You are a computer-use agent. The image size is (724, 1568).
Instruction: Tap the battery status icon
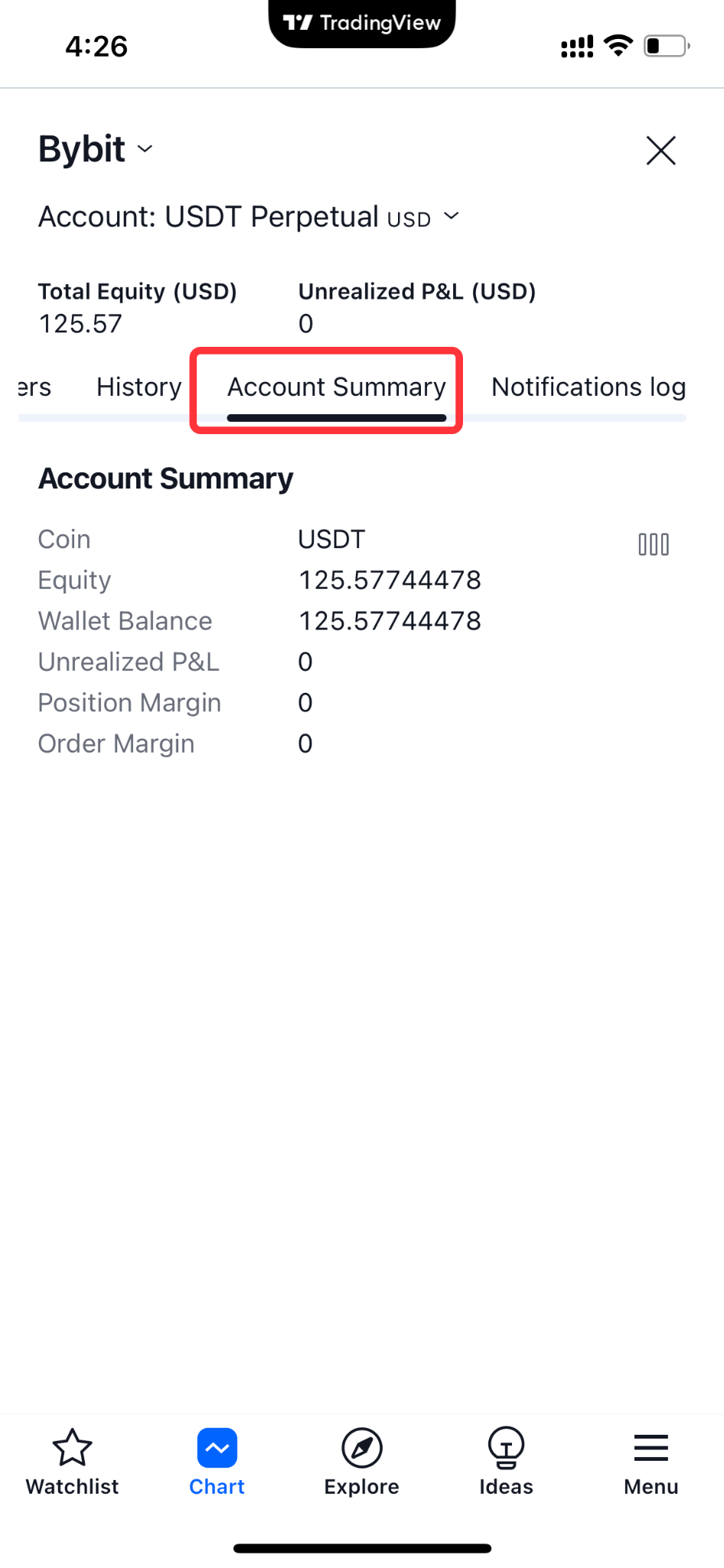click(x=667, y=46)
